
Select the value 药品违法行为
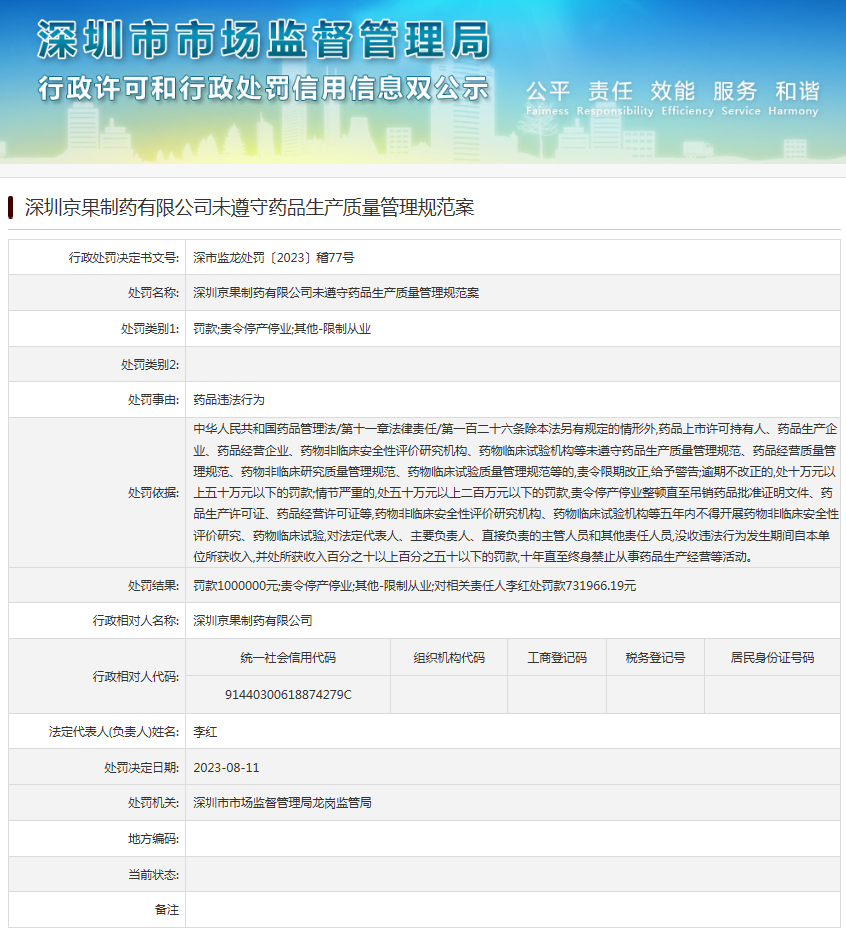pos(229,399)
